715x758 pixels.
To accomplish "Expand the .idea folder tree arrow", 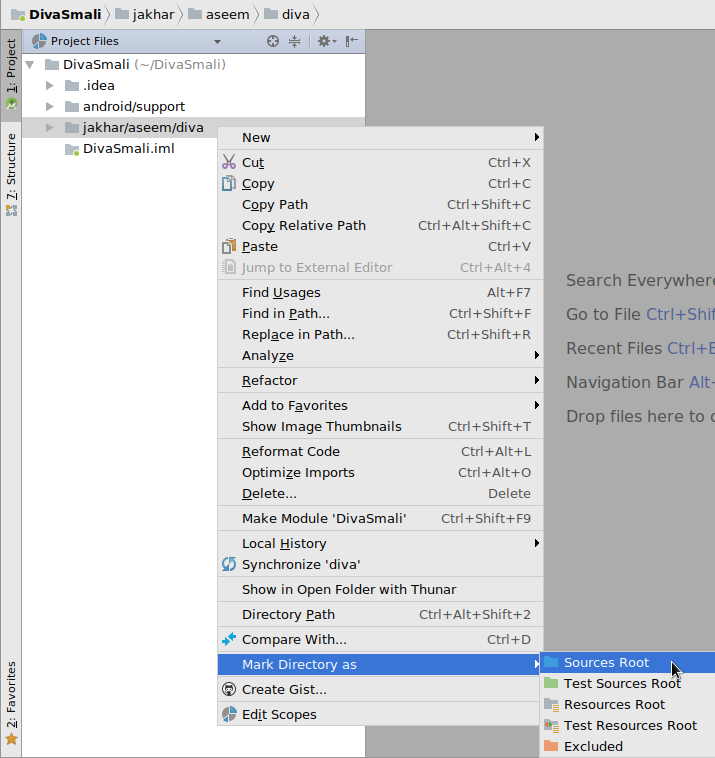I will [x=50, y=85].
